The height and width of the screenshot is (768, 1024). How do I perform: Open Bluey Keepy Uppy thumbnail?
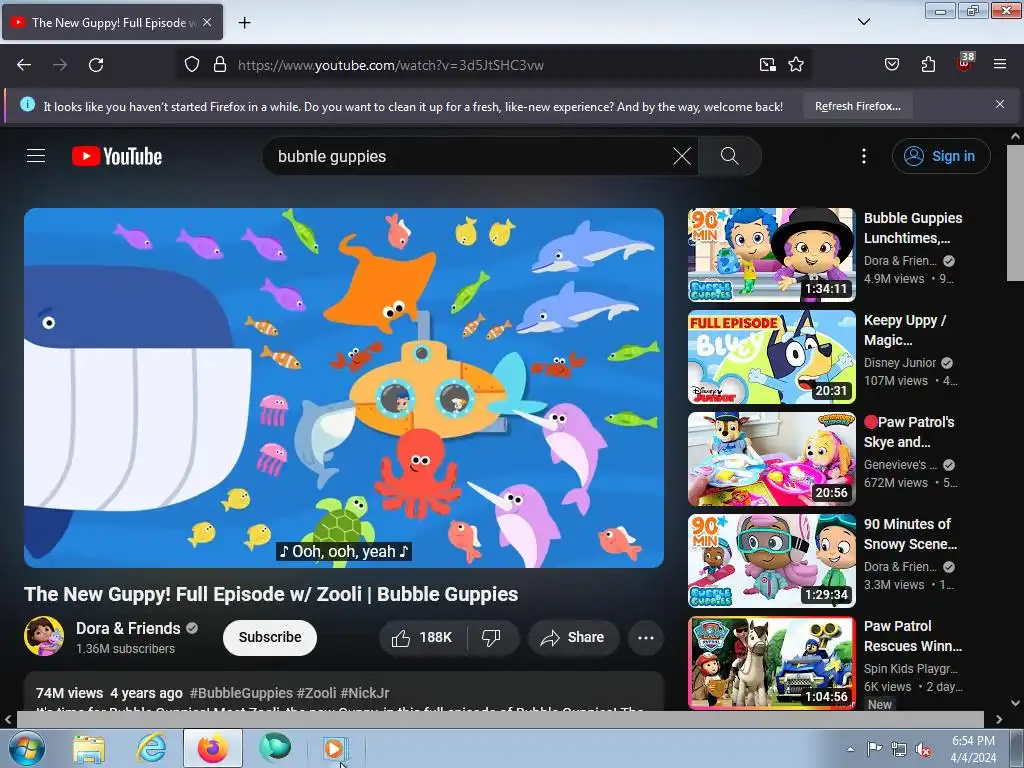[771, 357]
